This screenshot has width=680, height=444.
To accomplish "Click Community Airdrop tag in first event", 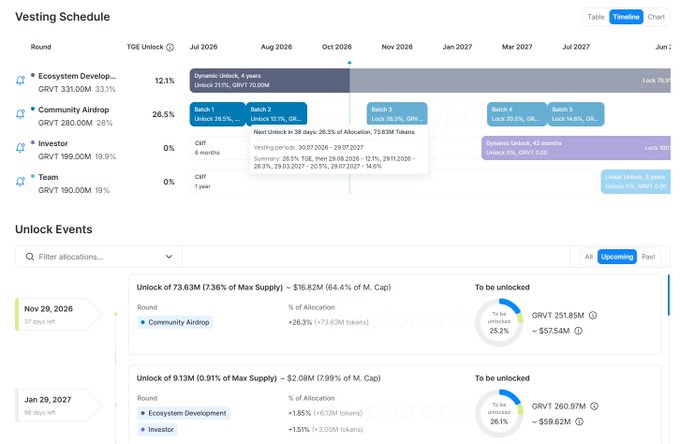I will (x=175, y=322).
